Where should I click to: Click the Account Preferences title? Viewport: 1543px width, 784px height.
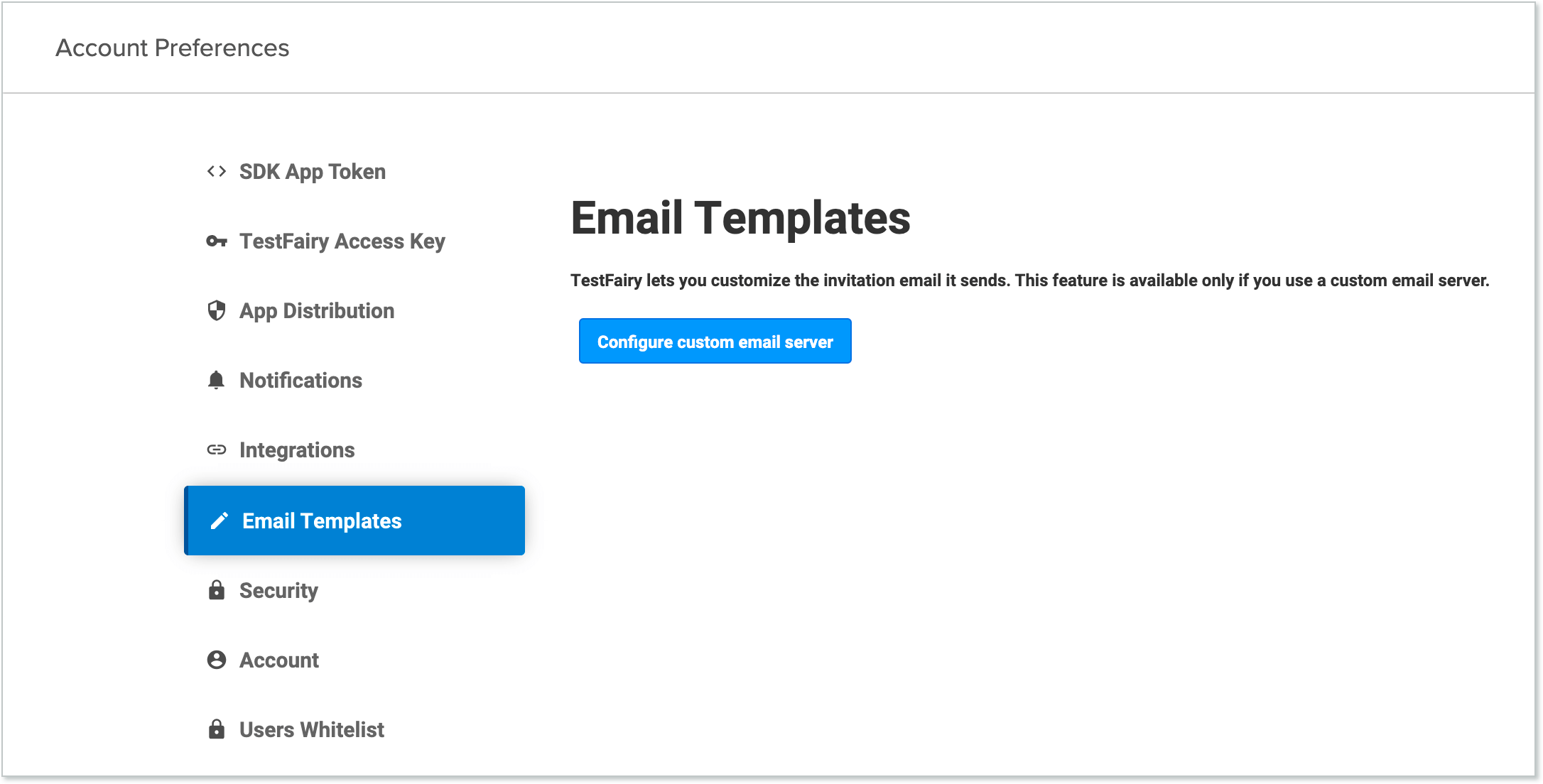pos(173,47)
